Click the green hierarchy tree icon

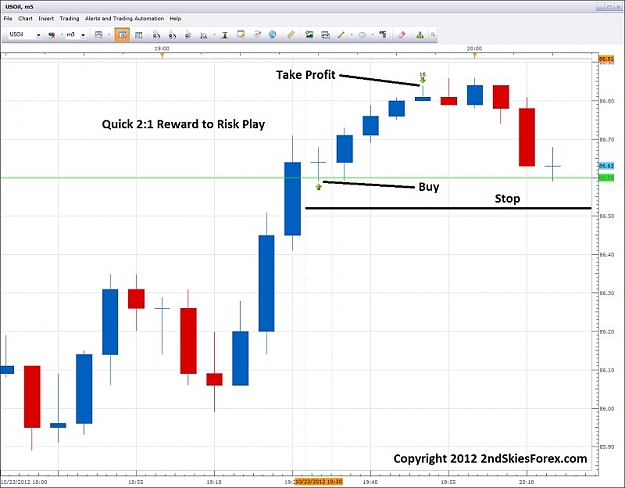tap(420, 35)
